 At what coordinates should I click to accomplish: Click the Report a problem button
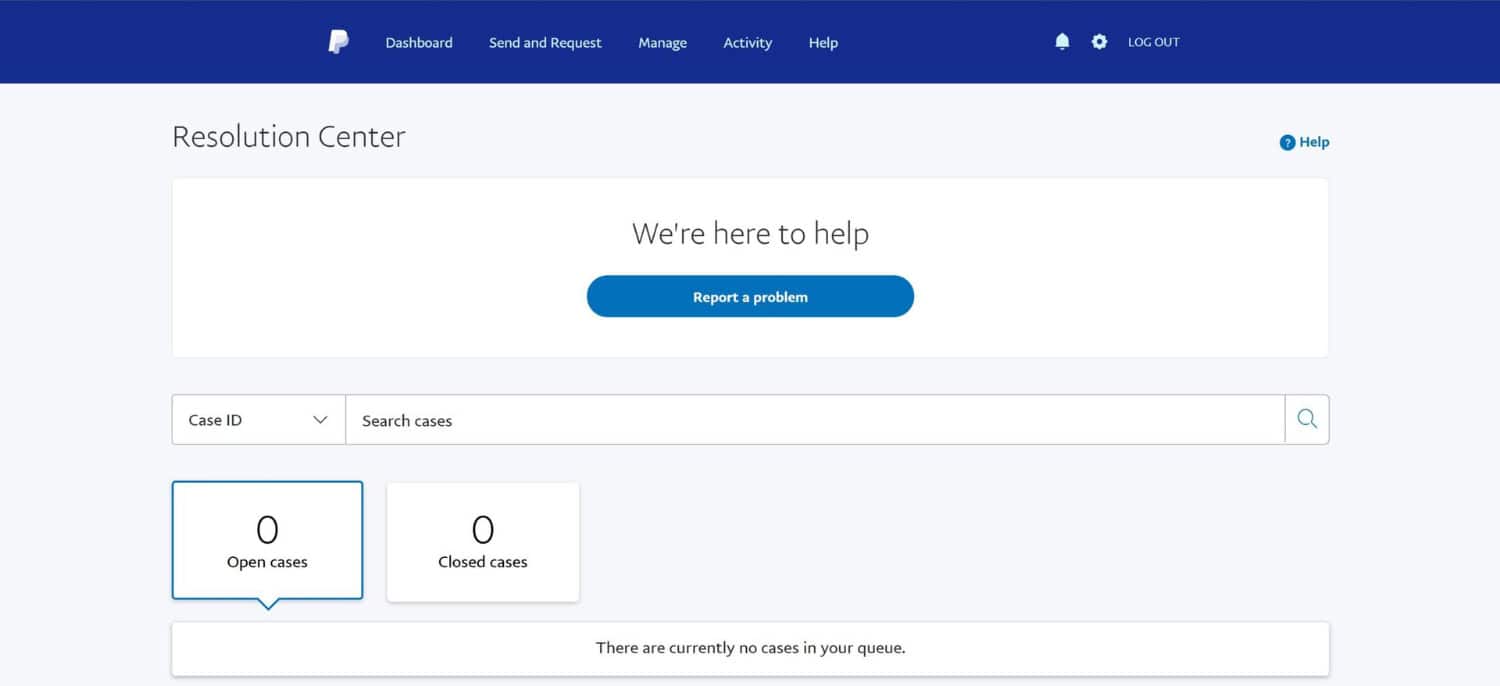coord(750,297)
